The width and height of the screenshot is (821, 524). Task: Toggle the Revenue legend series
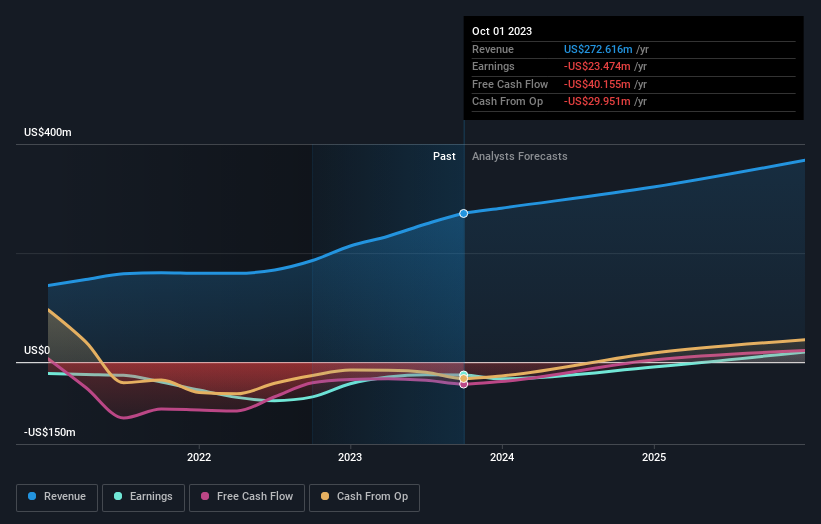coord(57,497)
